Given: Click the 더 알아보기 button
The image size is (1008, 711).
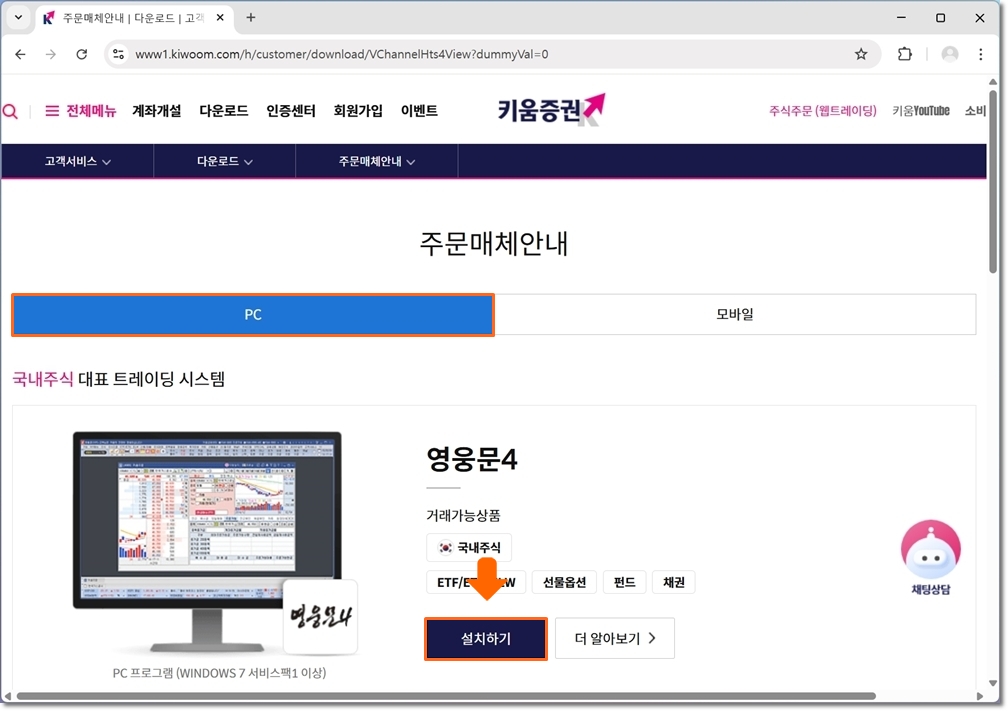Looking at the screenshot, I should (615, 638).
